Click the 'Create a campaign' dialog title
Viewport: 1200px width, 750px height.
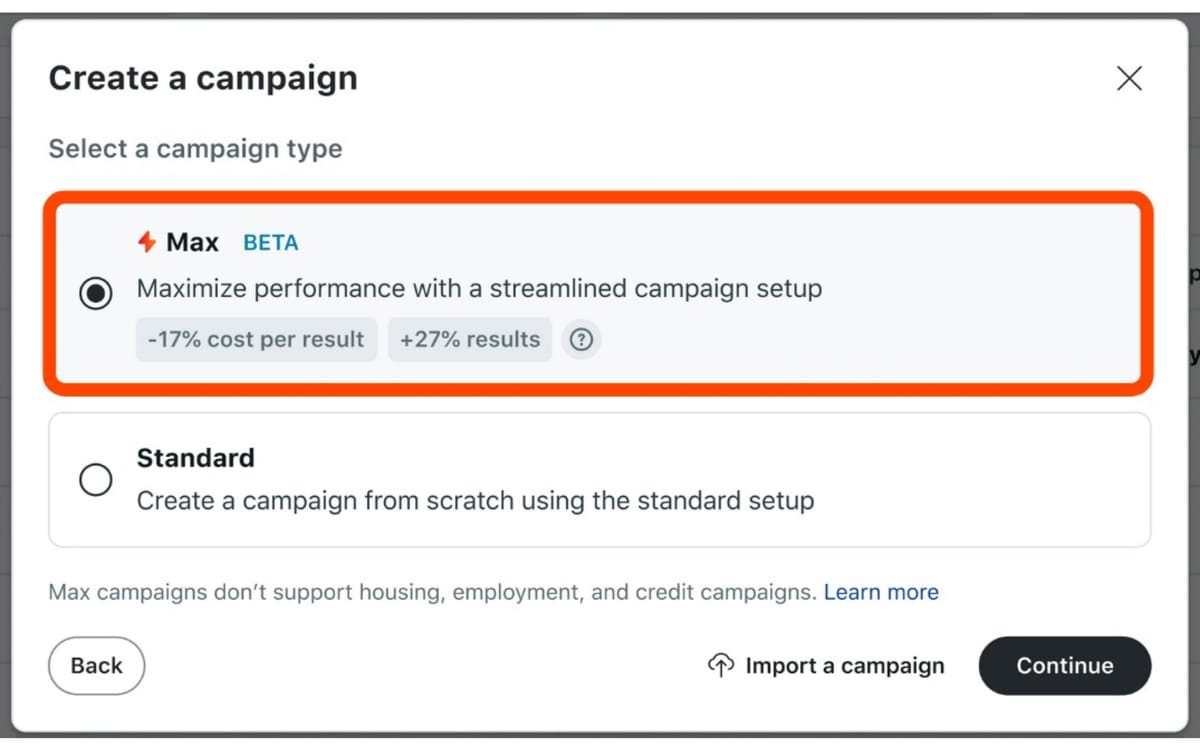click(203, 78)
